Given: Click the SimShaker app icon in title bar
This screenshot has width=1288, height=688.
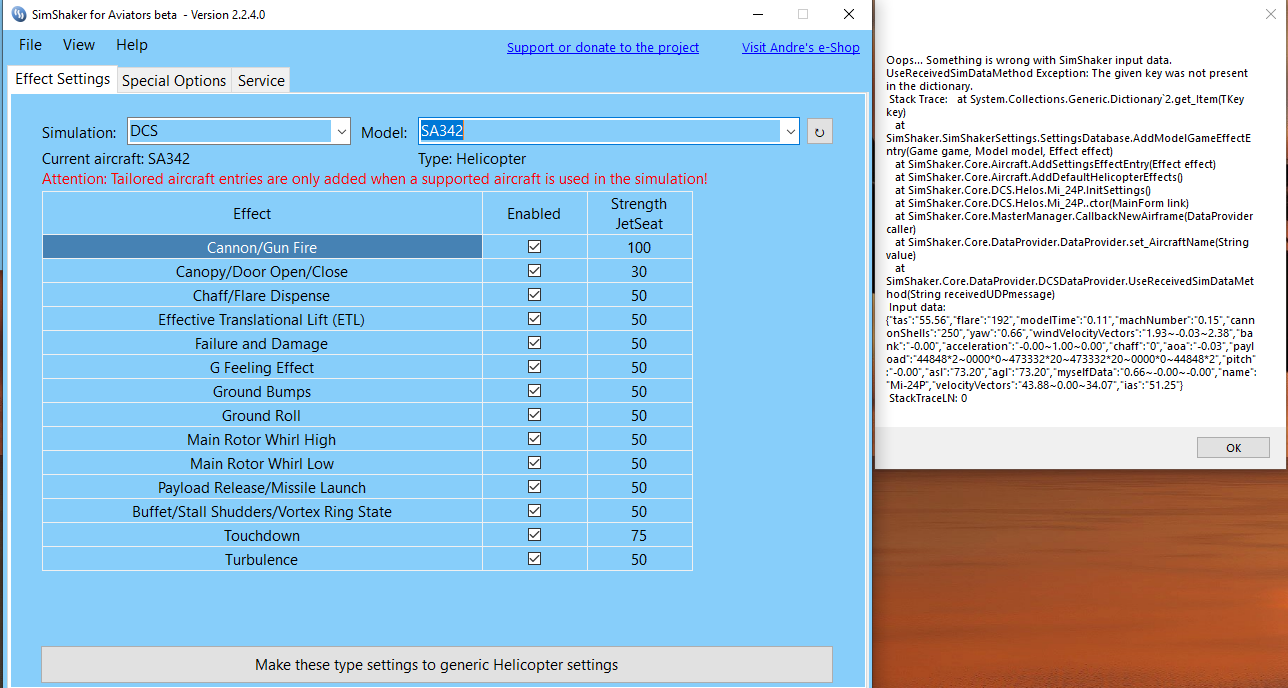Looking at the screenshot, I should [x=18, y=15].
